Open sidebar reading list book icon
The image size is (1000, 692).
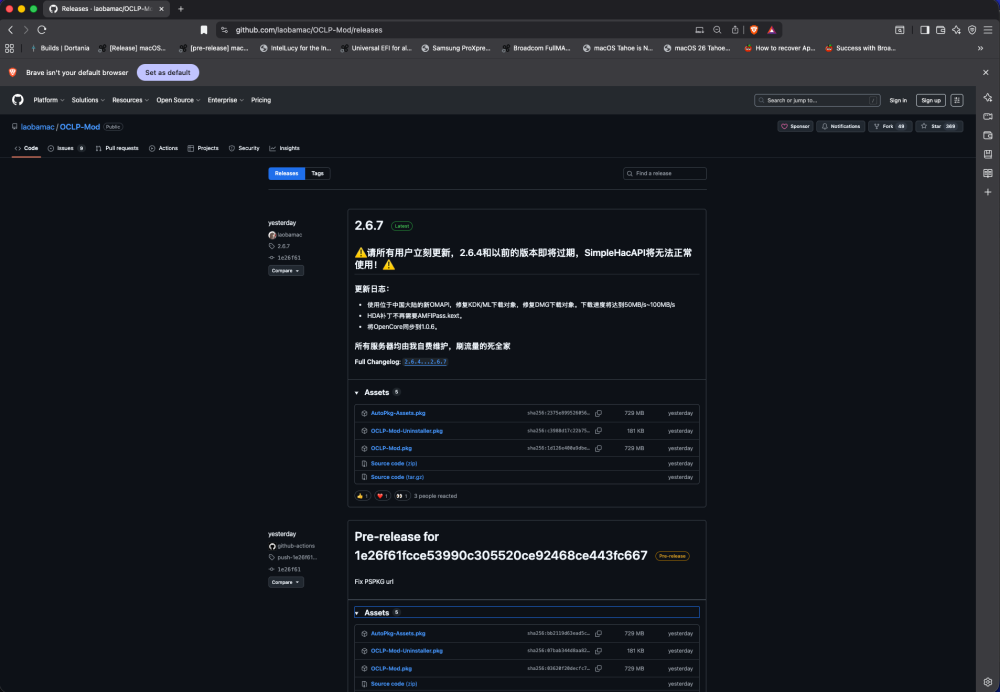point(988,173)
